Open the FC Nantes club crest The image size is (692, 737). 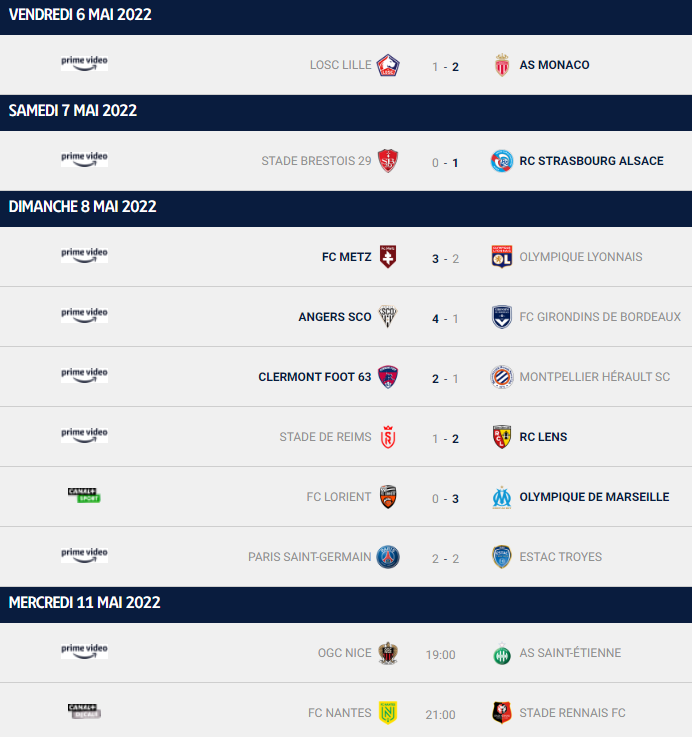[388, 713]
